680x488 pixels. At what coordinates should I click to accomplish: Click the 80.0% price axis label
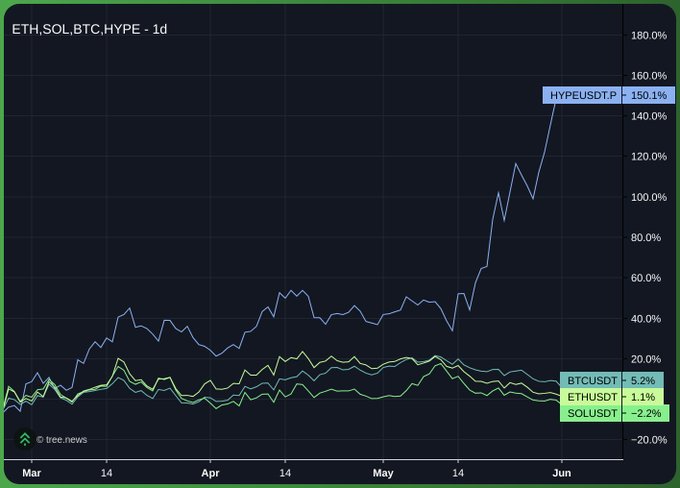click(x=646, y=238)
